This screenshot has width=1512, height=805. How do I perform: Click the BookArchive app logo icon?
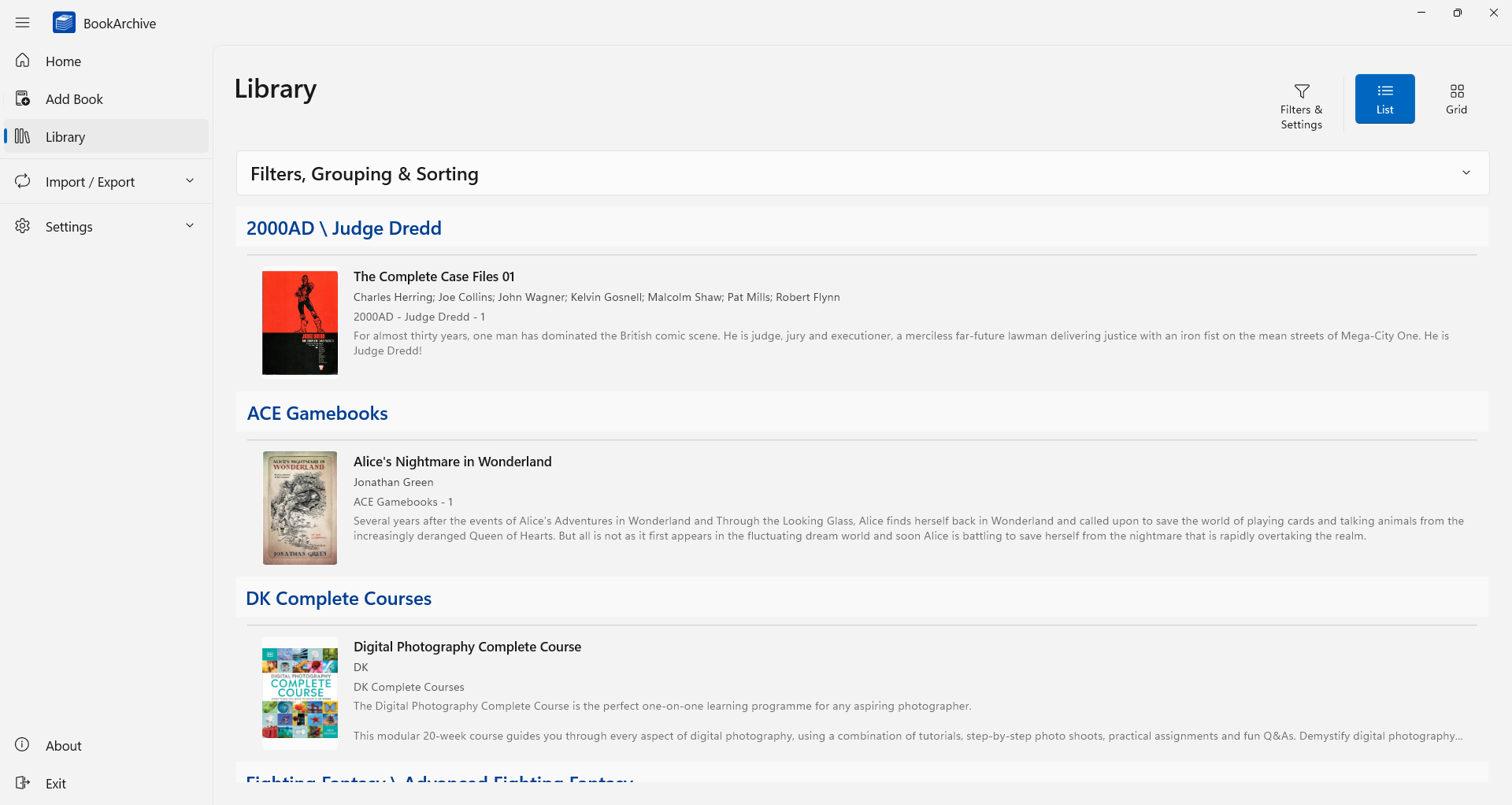(64, 23)
